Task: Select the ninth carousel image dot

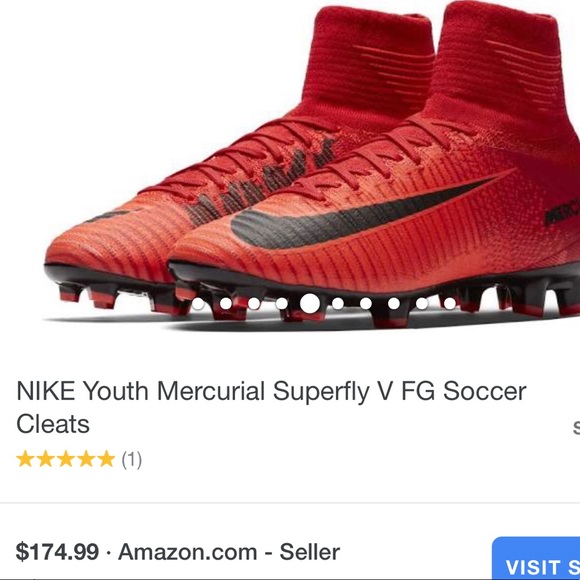Action: click(422, 304)
